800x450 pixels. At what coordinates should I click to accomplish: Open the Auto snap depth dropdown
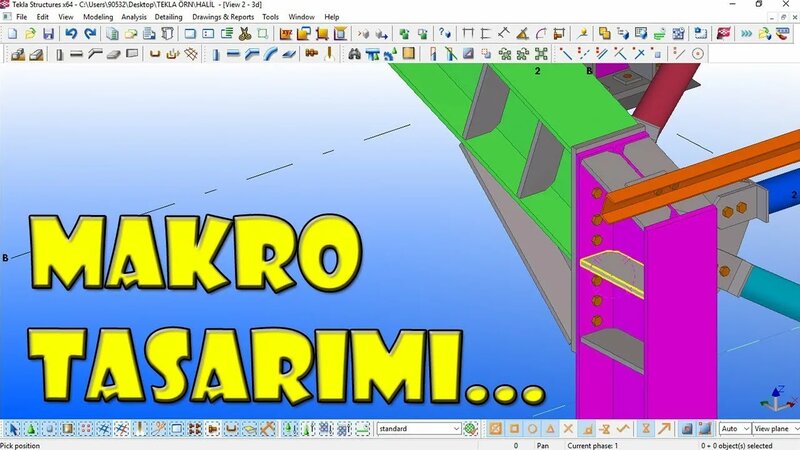point(735,429)
